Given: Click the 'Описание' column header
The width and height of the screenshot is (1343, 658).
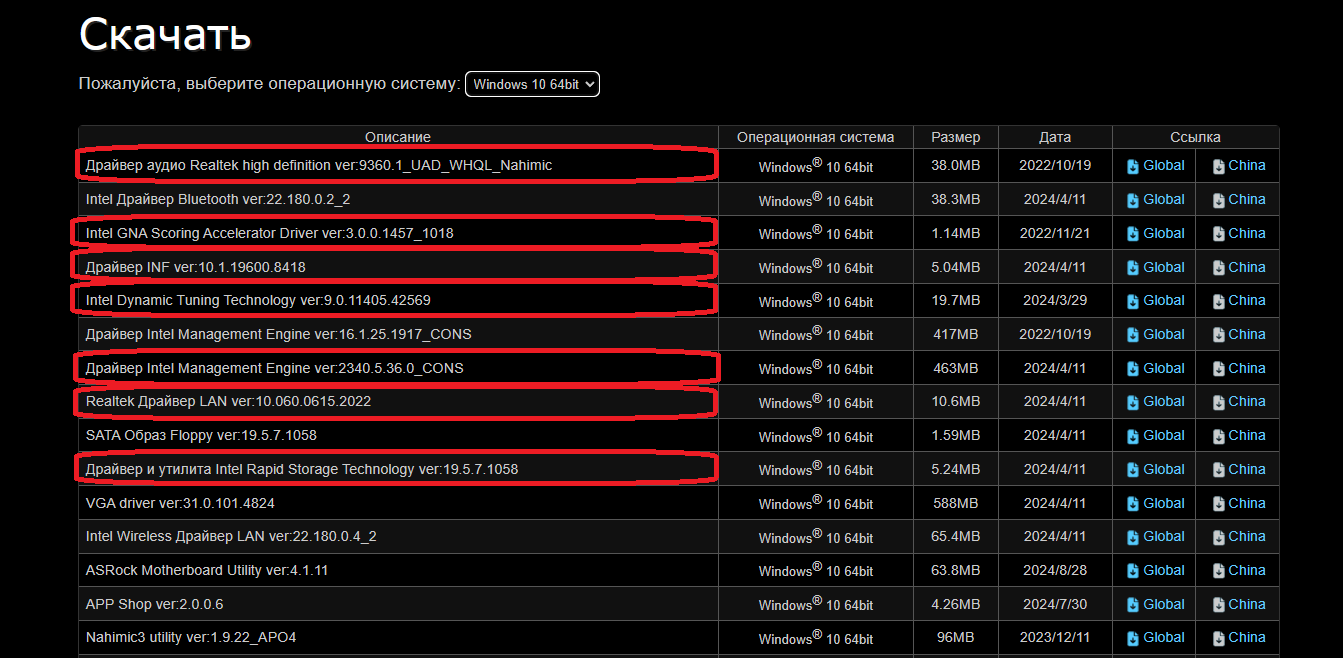Looking at the screenshot, I should tap(398, 137).
